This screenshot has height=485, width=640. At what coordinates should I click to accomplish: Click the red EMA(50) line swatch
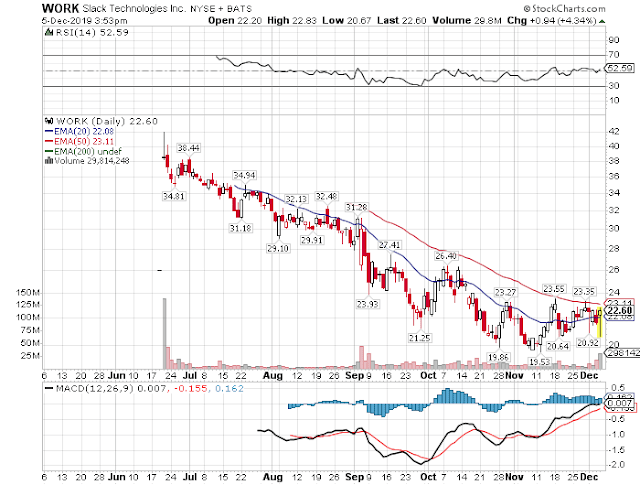pos(49,142)
